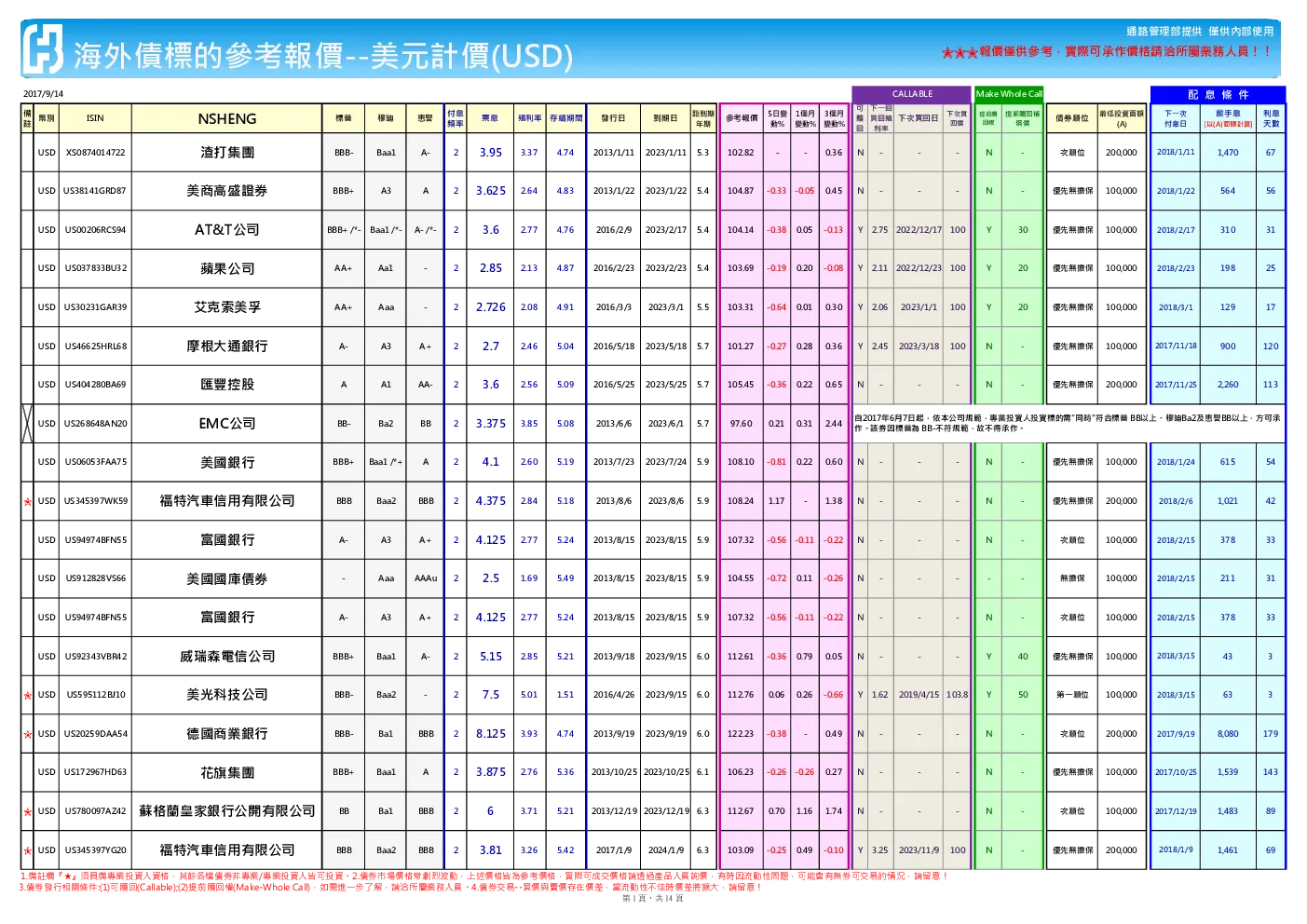Select the 摩根大通銀行 bond name

click(x=227, y=346)
